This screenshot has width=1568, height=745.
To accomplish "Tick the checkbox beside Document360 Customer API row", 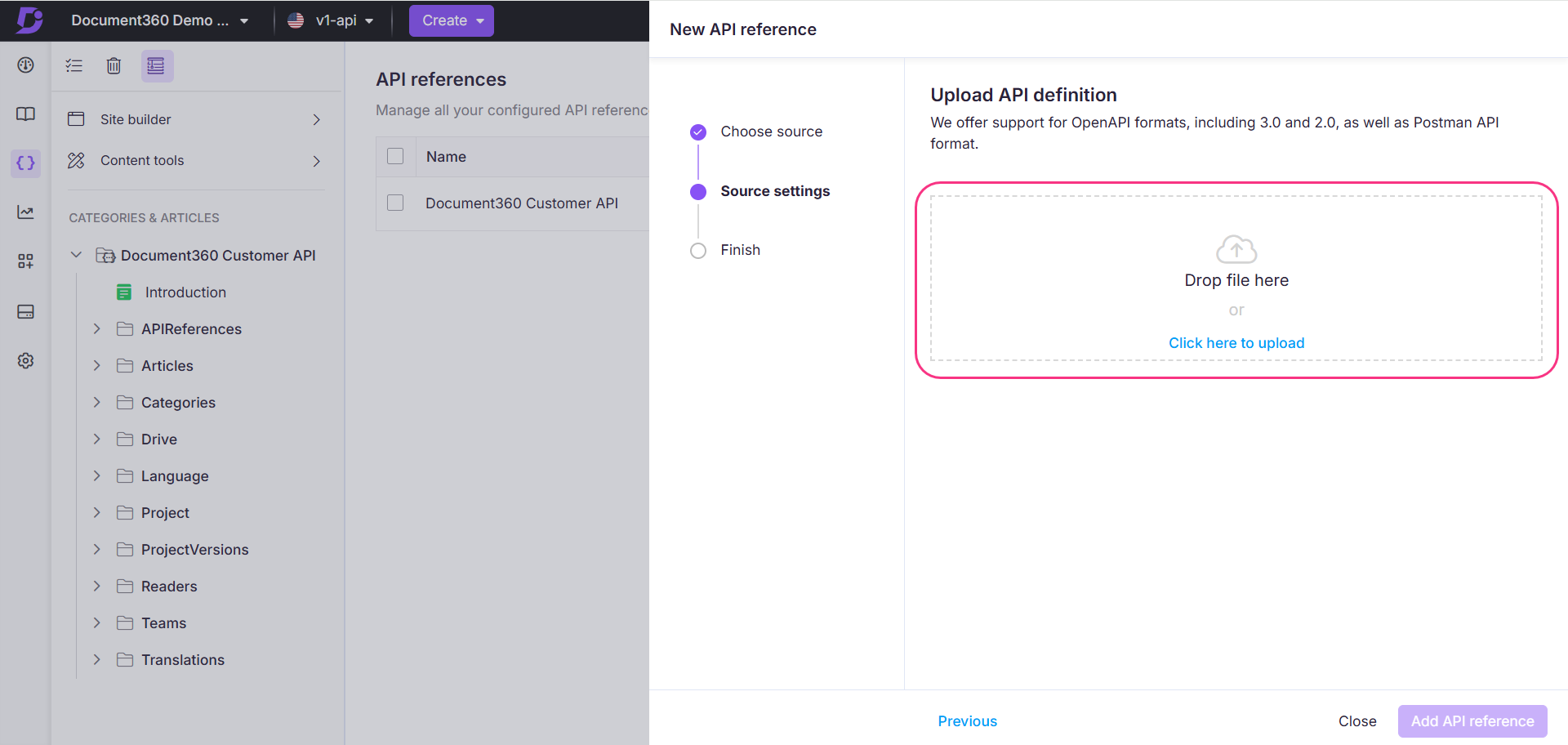I will click(x=395, y=202).
